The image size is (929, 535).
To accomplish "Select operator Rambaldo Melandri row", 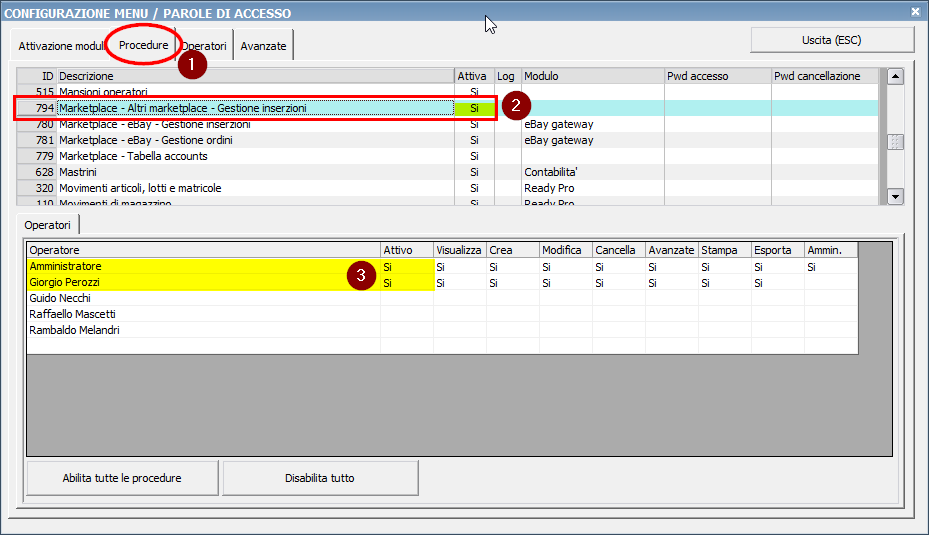I will (75, 331).
